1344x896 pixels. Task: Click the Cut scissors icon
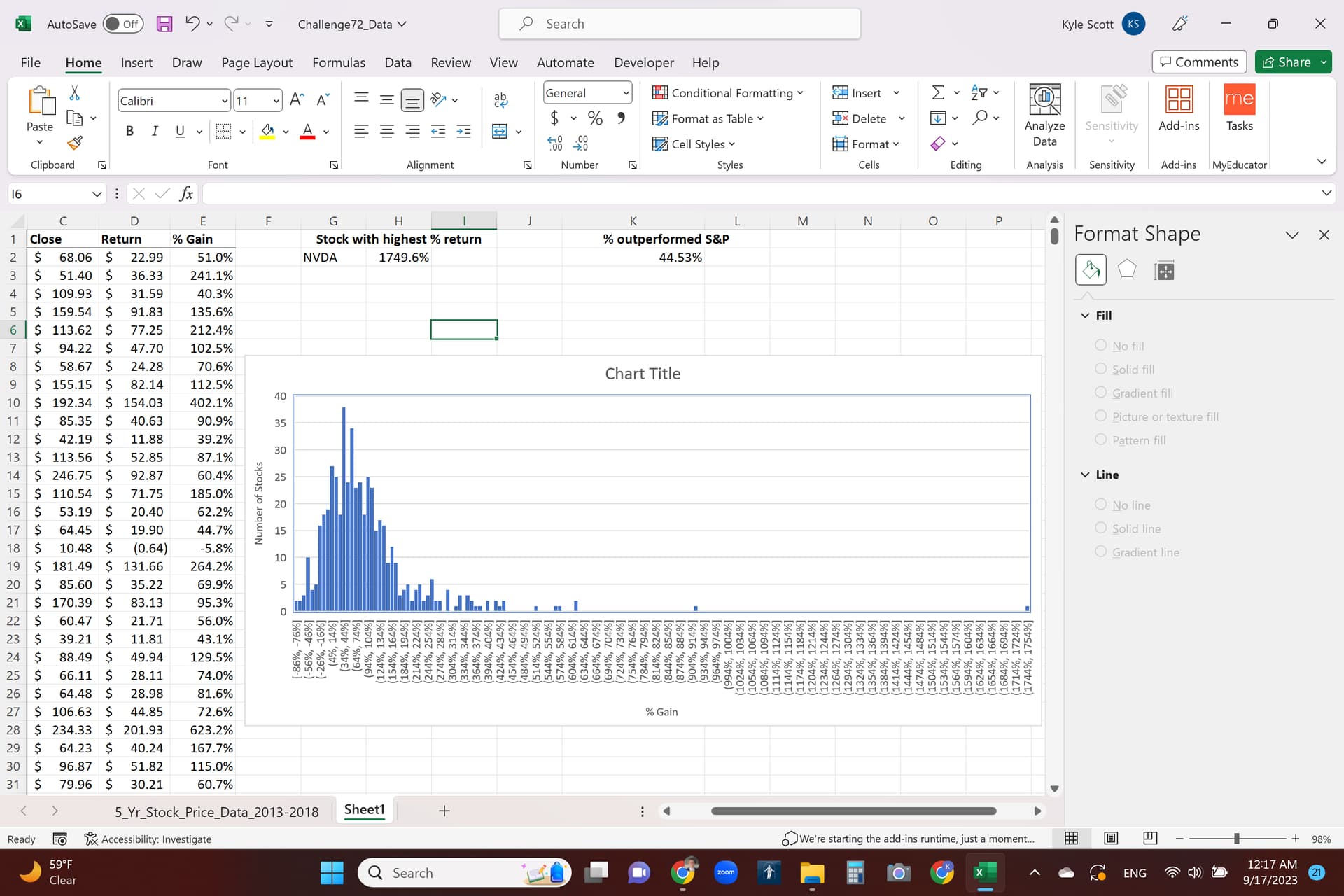pyautogui.click(x=75, y=93)
